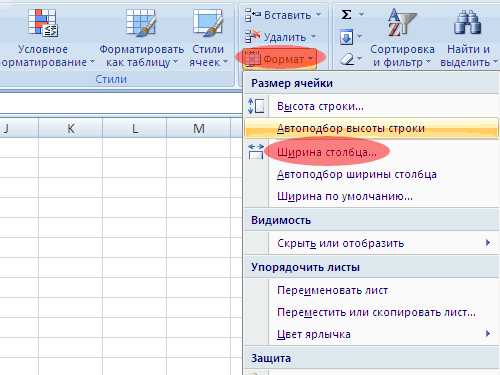Viewport: 500px width, 375px height.
Task: Click the Cell Styles (Стили ячеек) icon
Action: [208, 23]
